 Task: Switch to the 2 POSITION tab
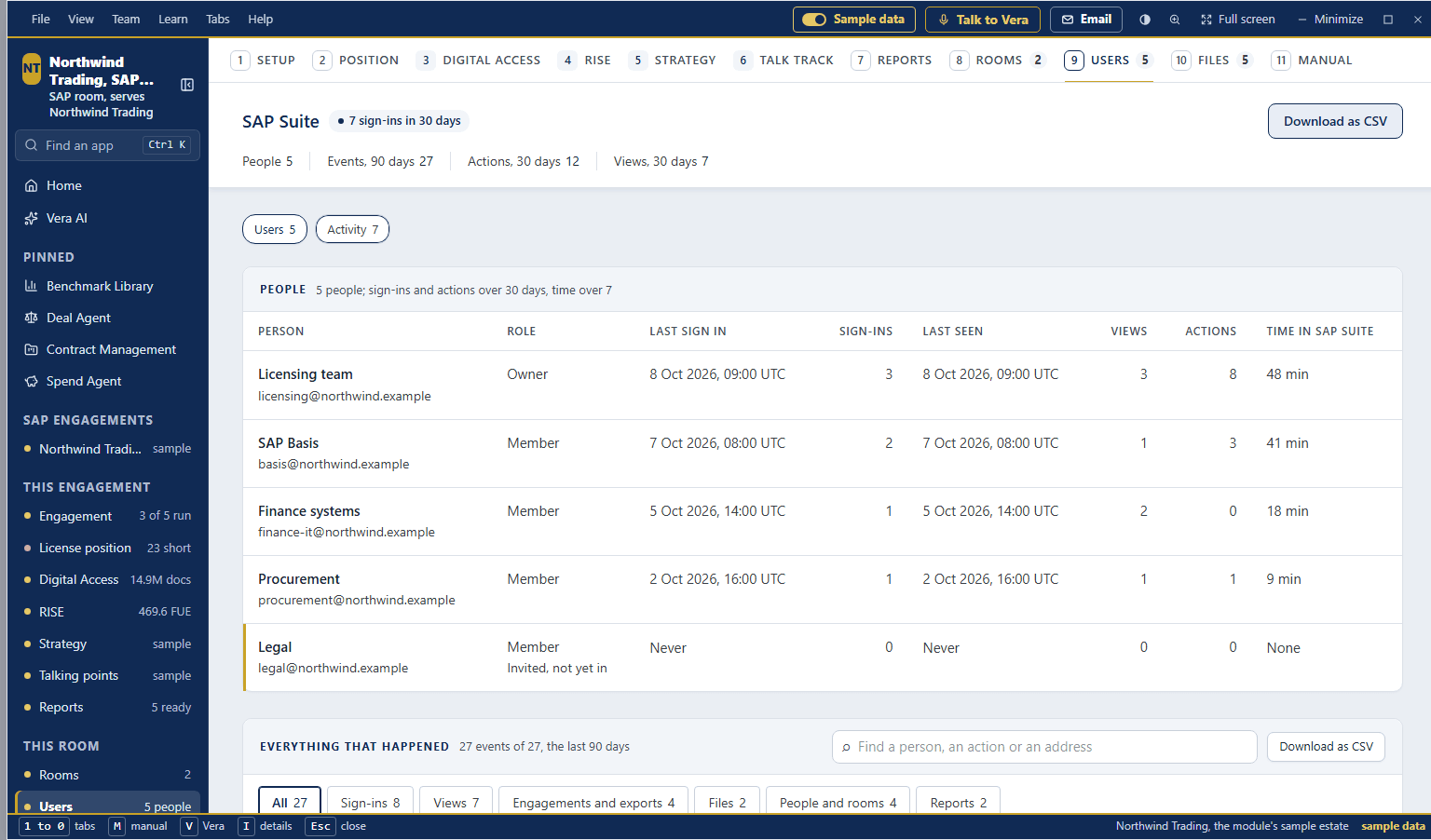[356, 61]
